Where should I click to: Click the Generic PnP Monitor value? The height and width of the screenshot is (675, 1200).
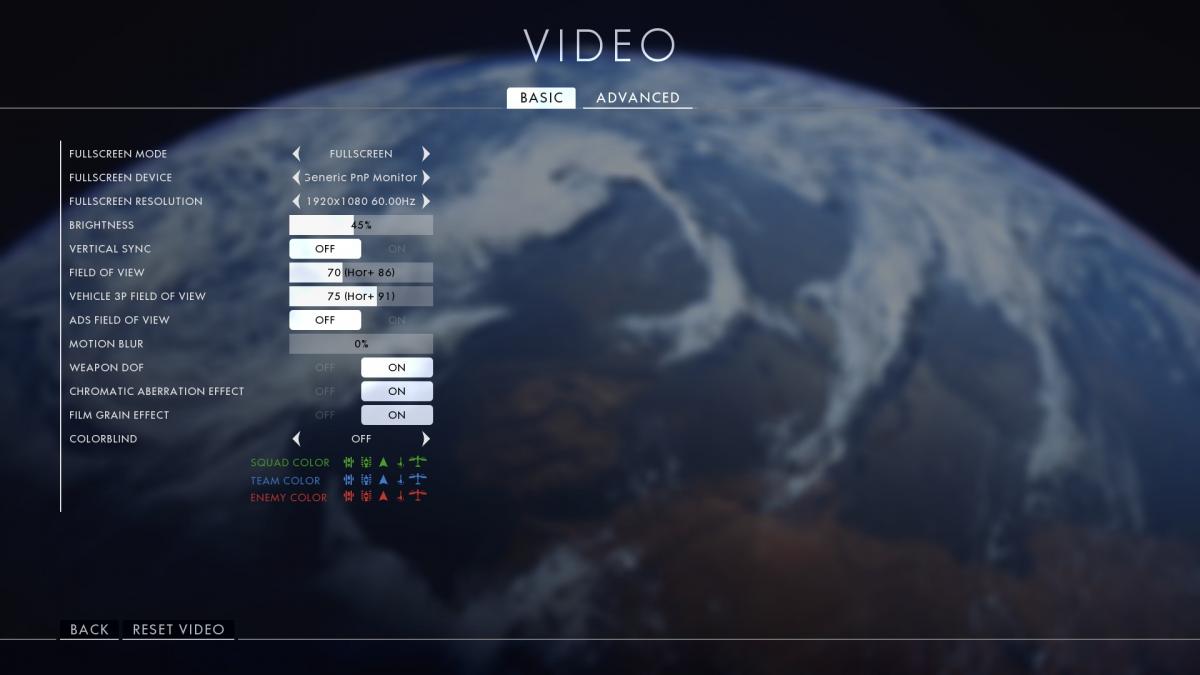tap(361, 178)
